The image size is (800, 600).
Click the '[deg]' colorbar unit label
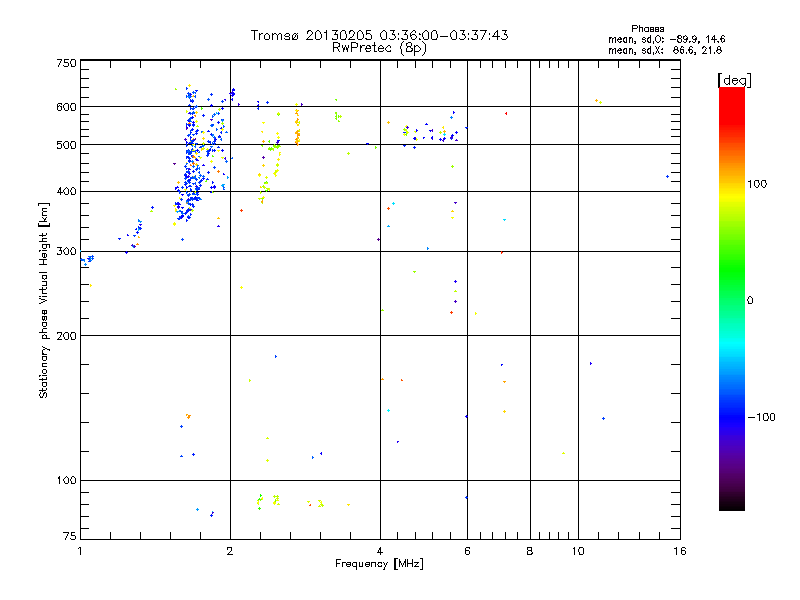click(734, 80)
